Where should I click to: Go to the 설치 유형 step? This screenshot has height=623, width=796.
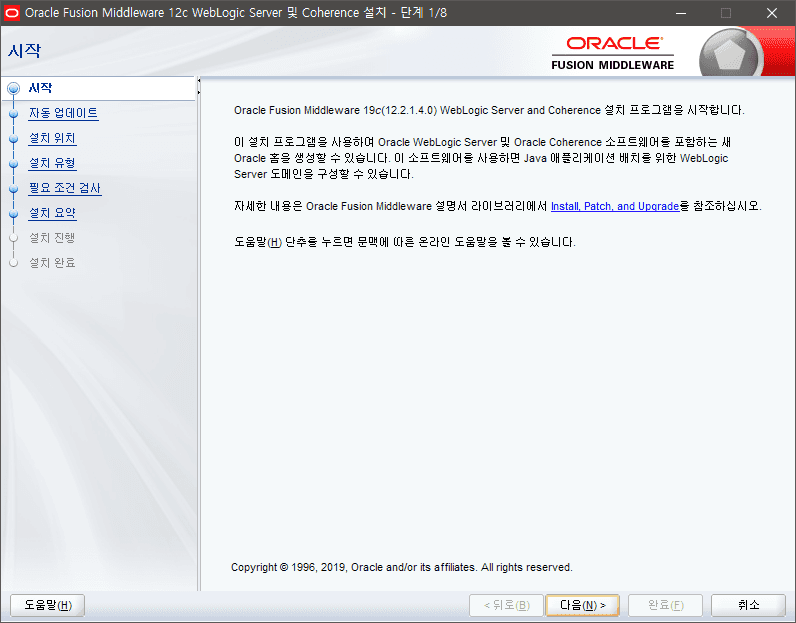coord(52,163)
